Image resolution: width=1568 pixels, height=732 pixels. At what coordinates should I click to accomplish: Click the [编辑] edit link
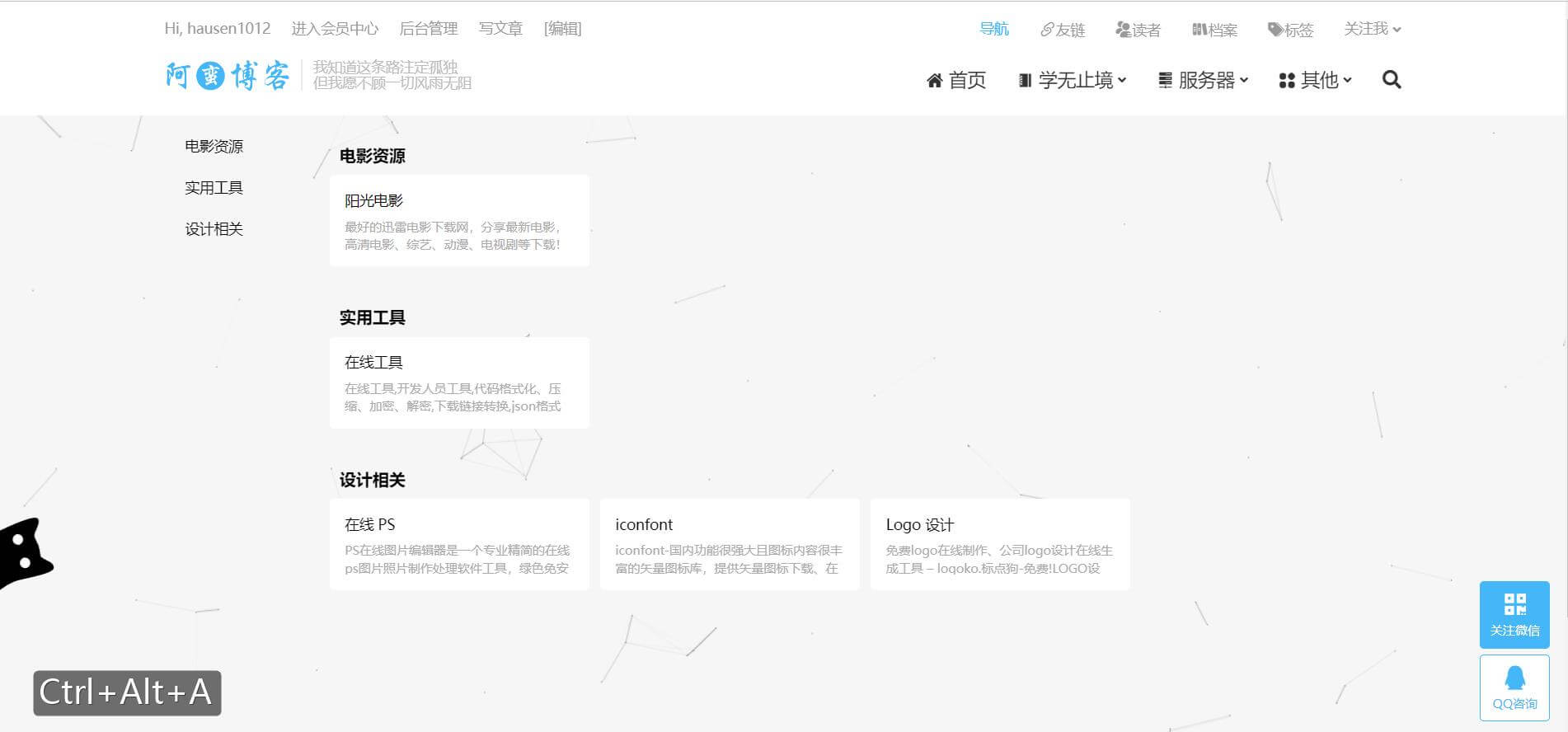(563, 29)
